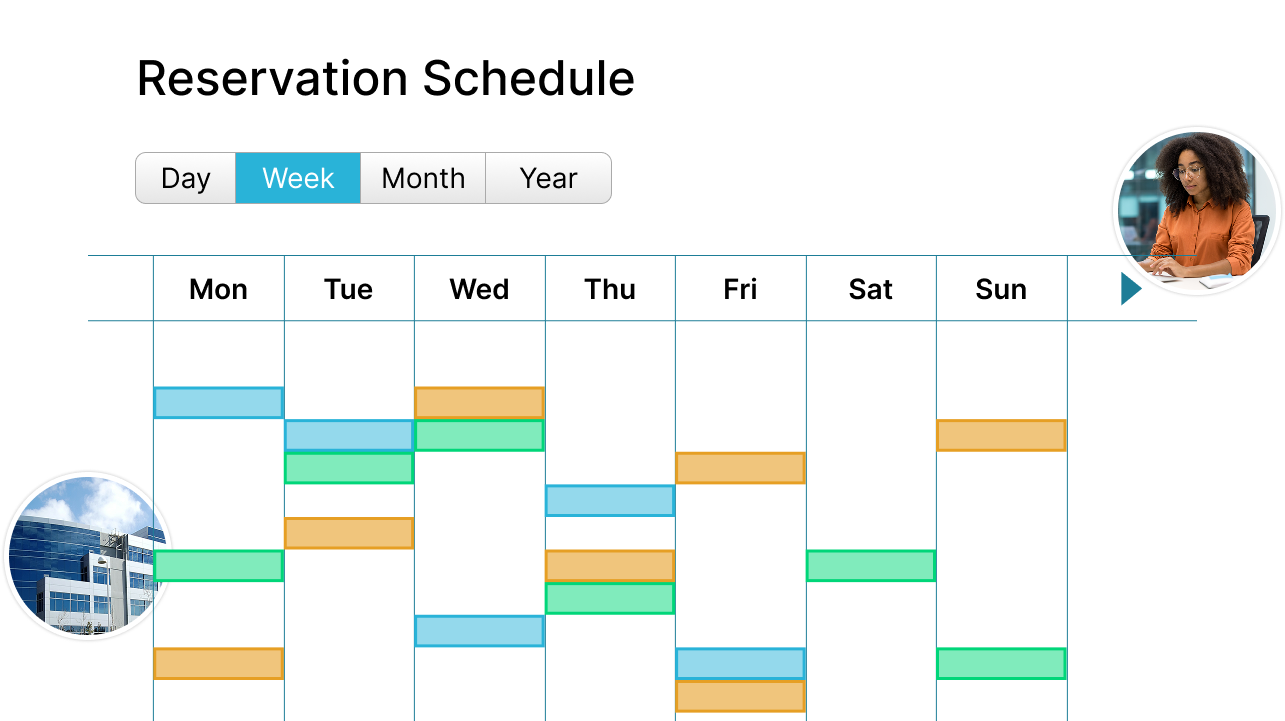The height and width of the screenshot is (721, 1285).
Task: Switch to Month view
Action: point(423,178)
